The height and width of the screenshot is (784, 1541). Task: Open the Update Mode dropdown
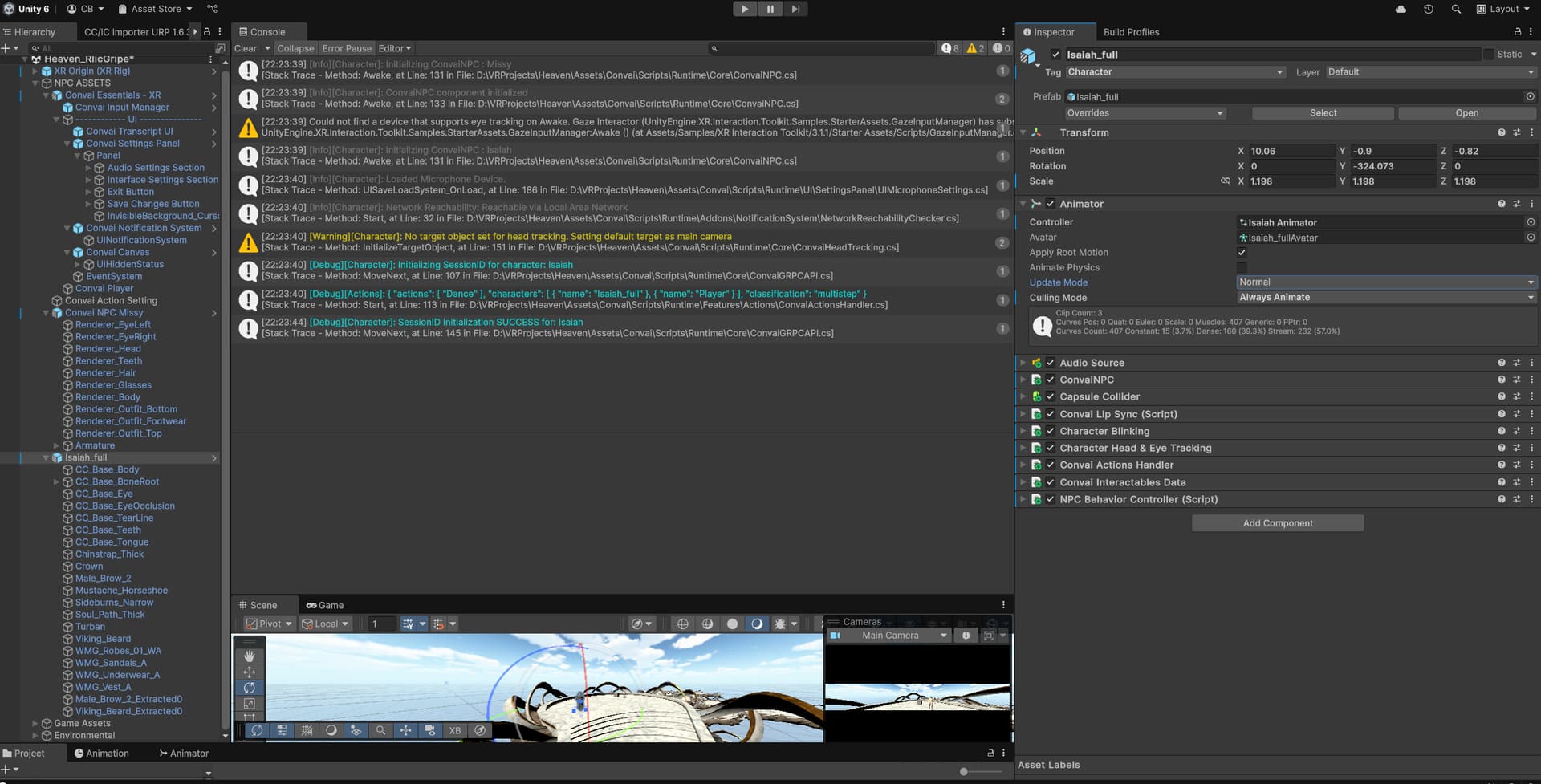point(1386,282)
